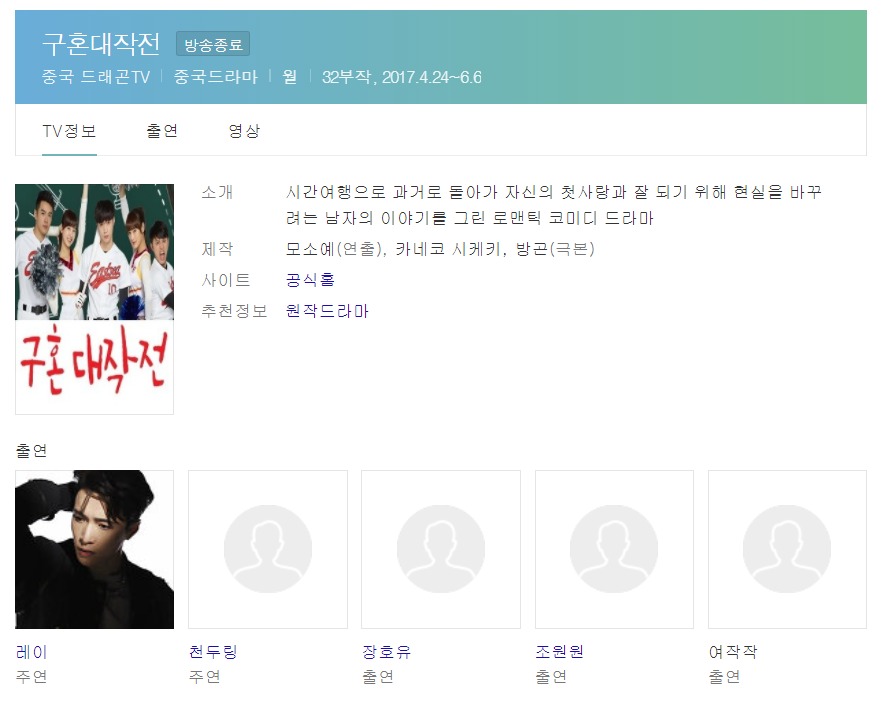Open the 공식홈 official site link

coord(310,280)
